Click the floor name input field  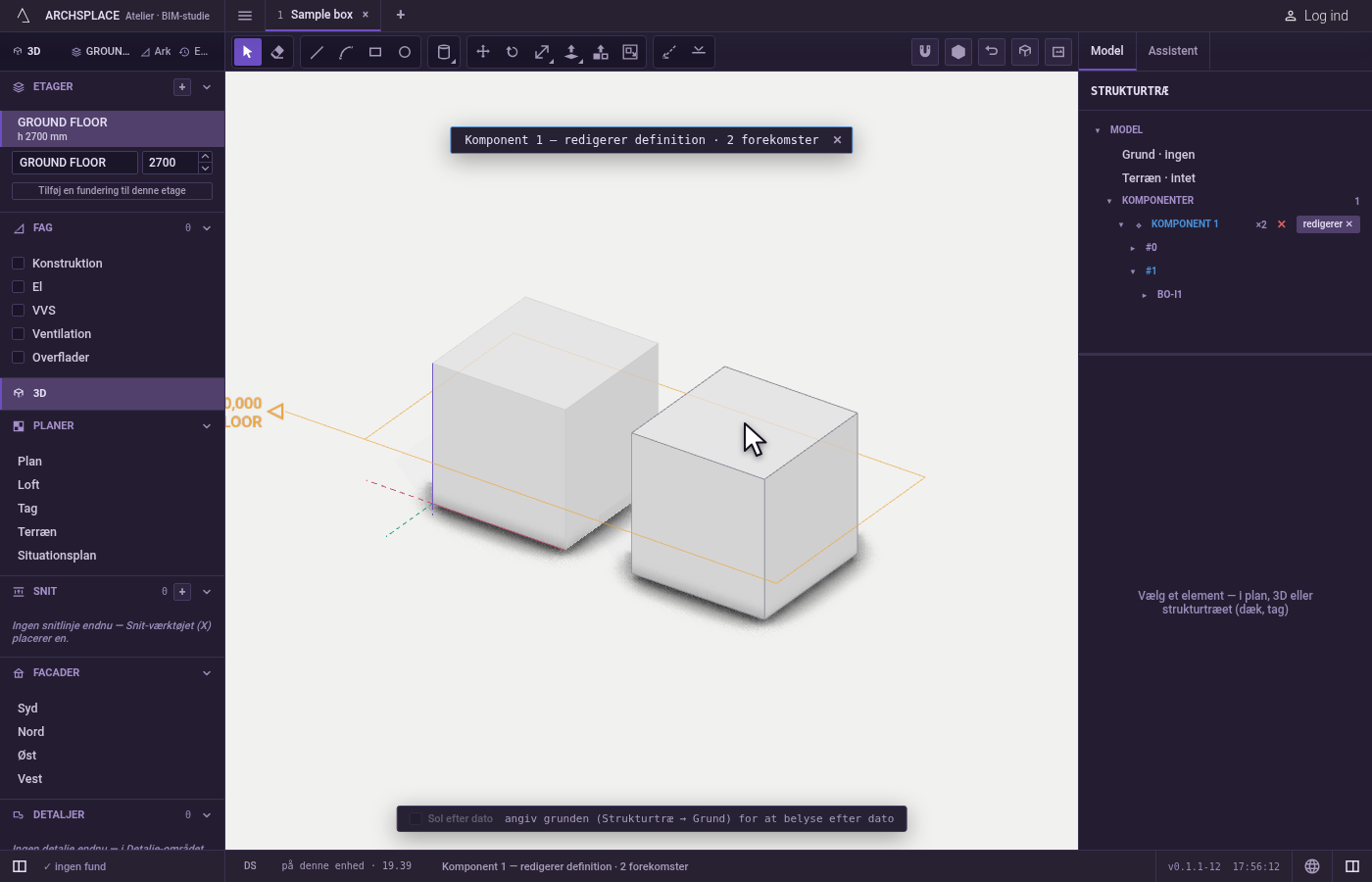(74, 163)
